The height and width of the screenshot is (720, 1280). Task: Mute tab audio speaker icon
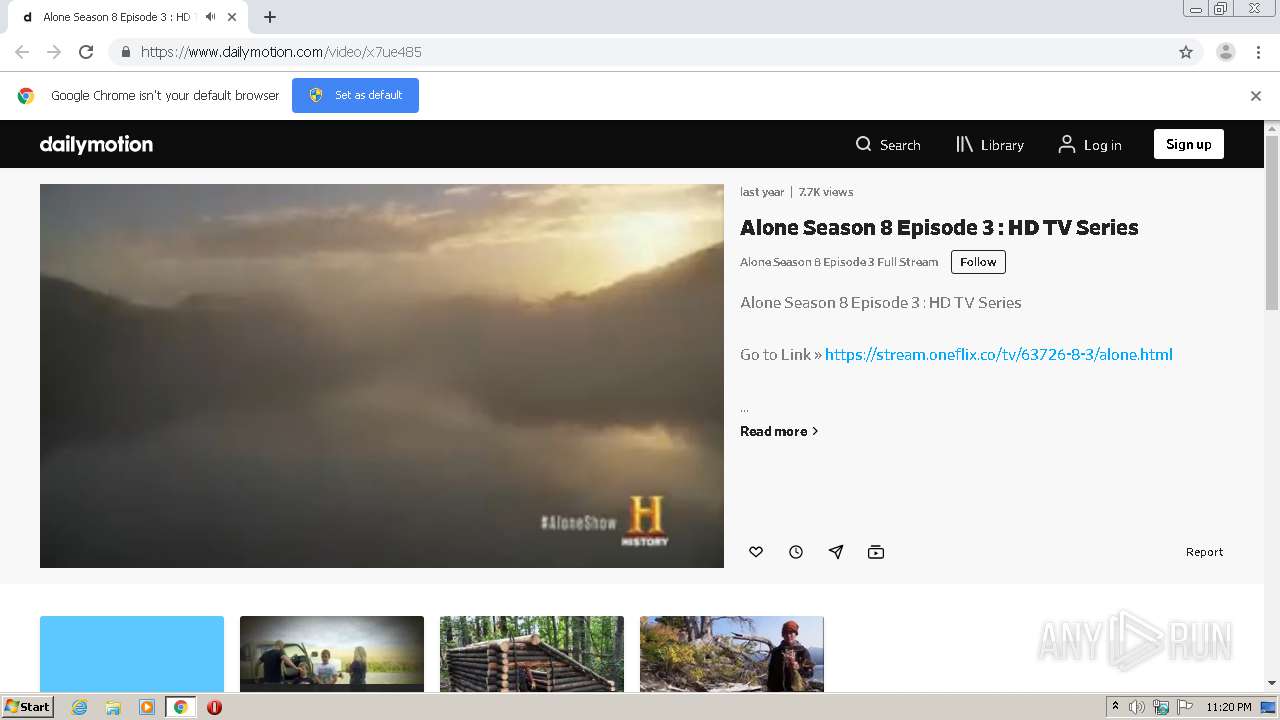click(210, 17)
